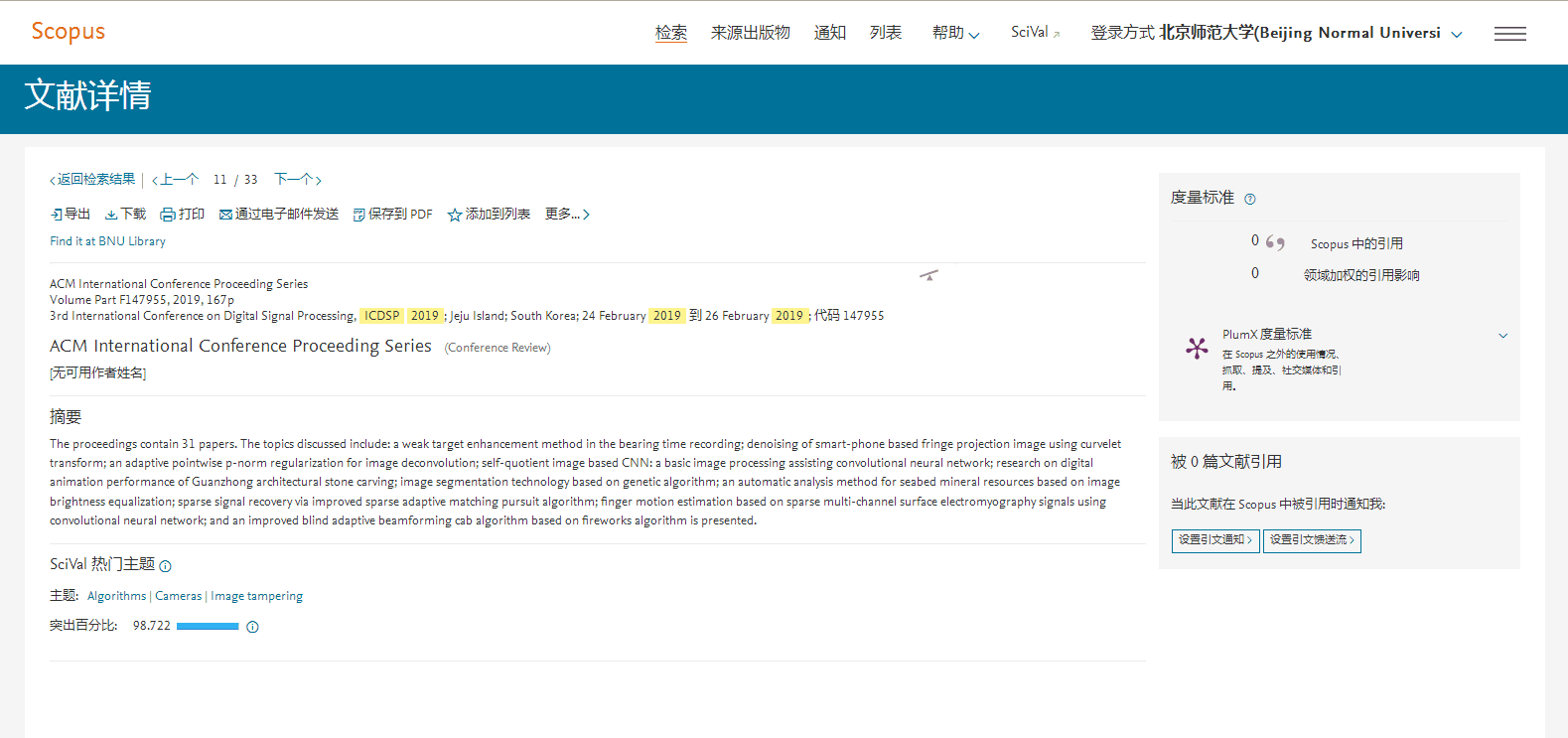Viewport: 1568px width, 738px height.
Task: Click the highlighted ICDSP keyword
Action: pos(381,316)
